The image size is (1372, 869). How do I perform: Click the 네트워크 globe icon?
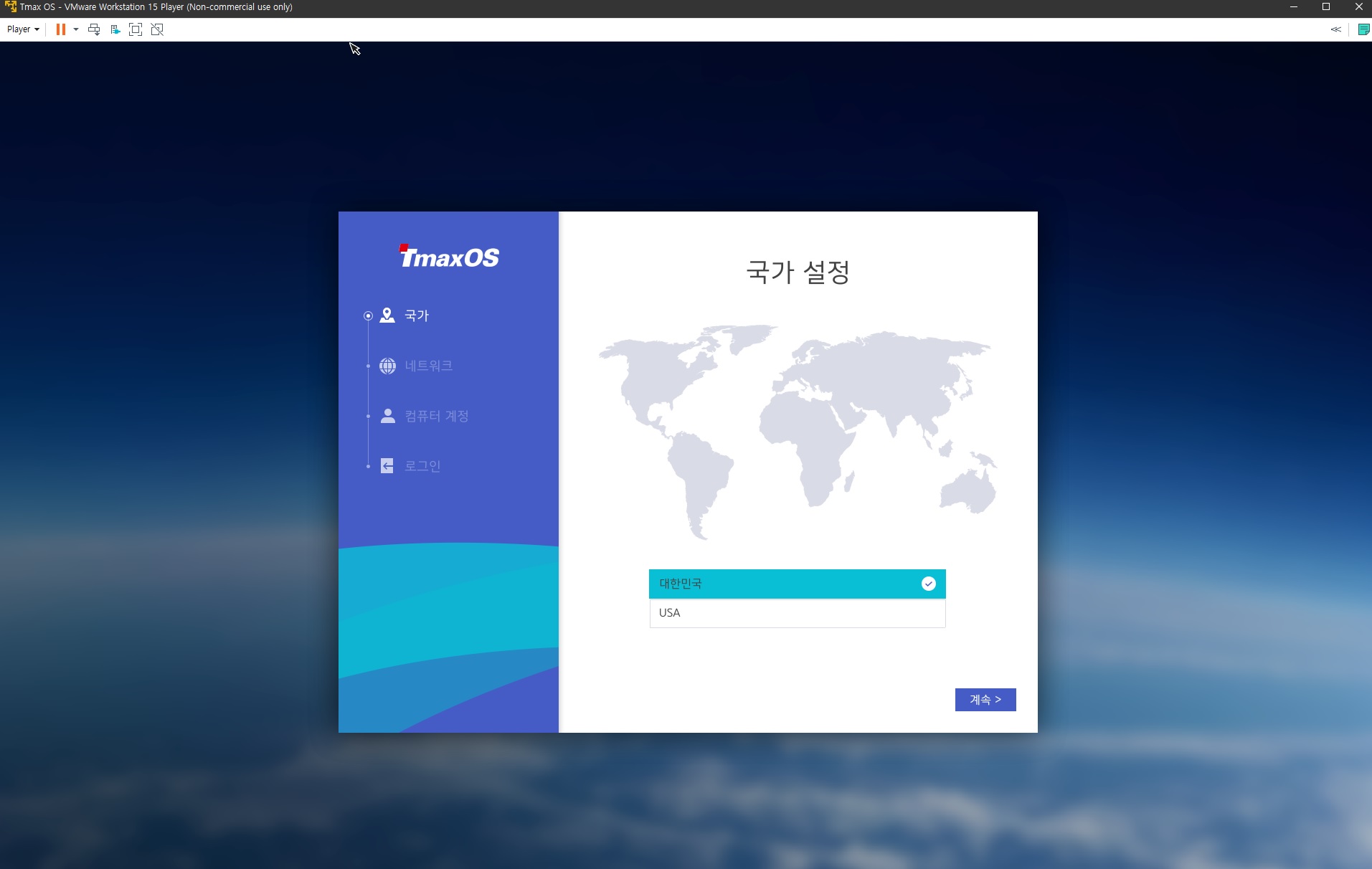click(387, 366)
